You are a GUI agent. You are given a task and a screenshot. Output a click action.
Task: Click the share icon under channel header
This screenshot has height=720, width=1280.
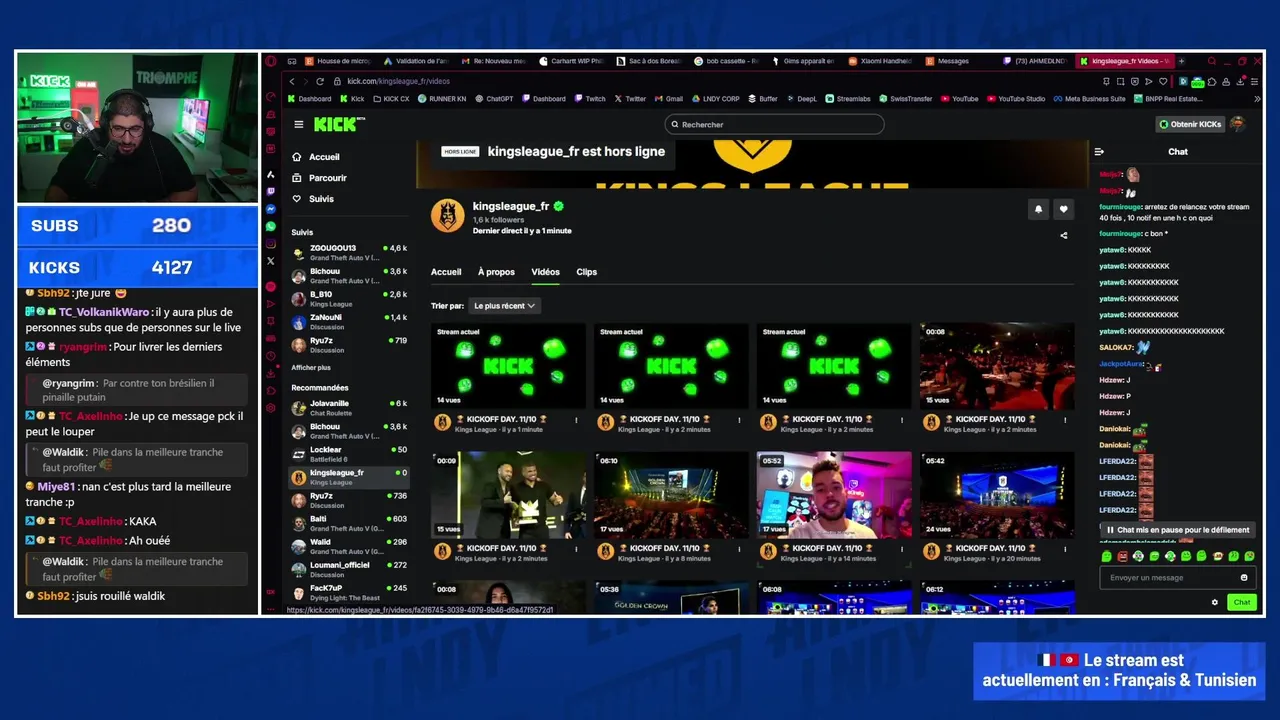(x=1063, y=236)
